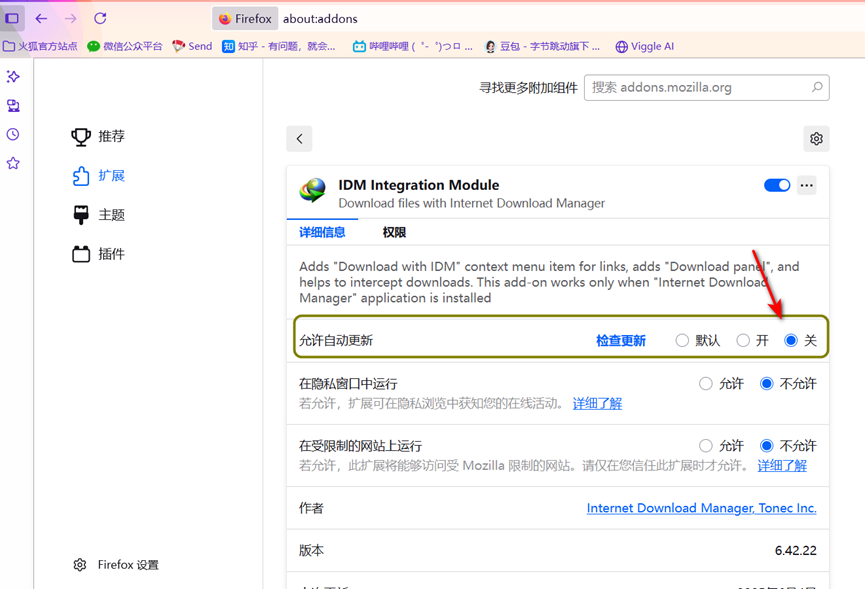
Task: Set auto-update to 关
Action: click(791, 340)
